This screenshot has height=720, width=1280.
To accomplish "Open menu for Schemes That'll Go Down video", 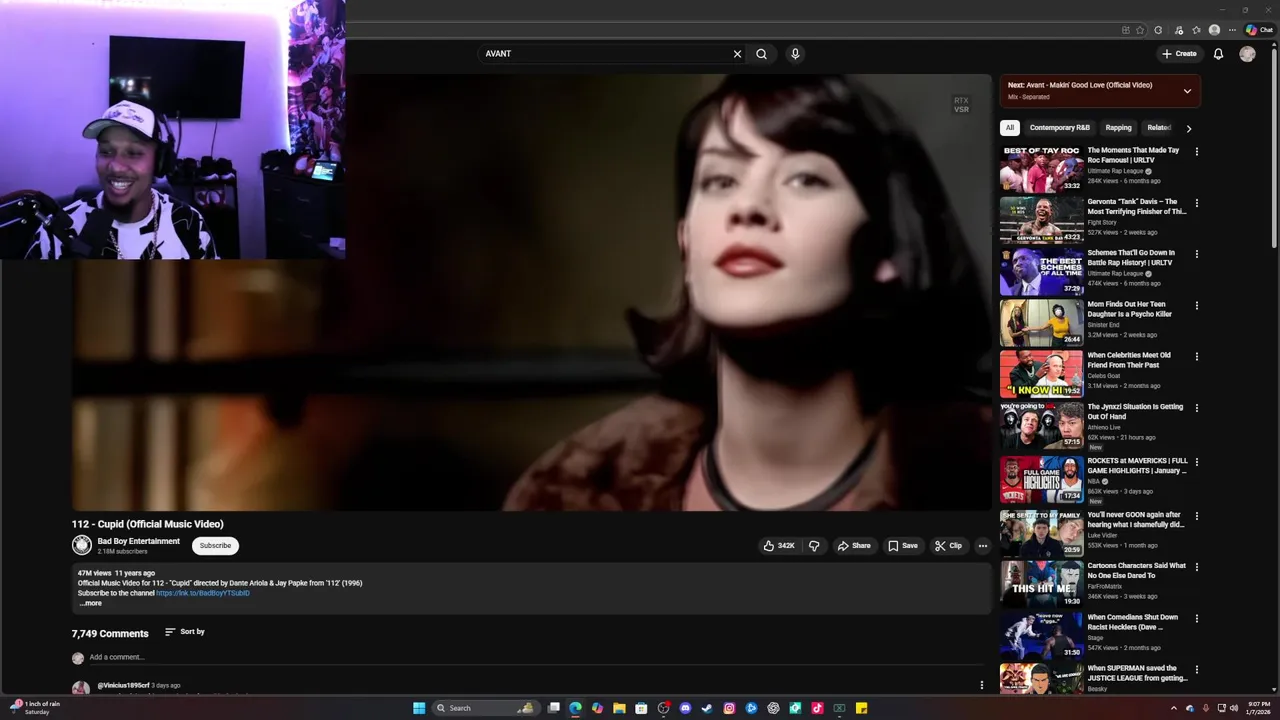I will click(x=1196, y=254).
